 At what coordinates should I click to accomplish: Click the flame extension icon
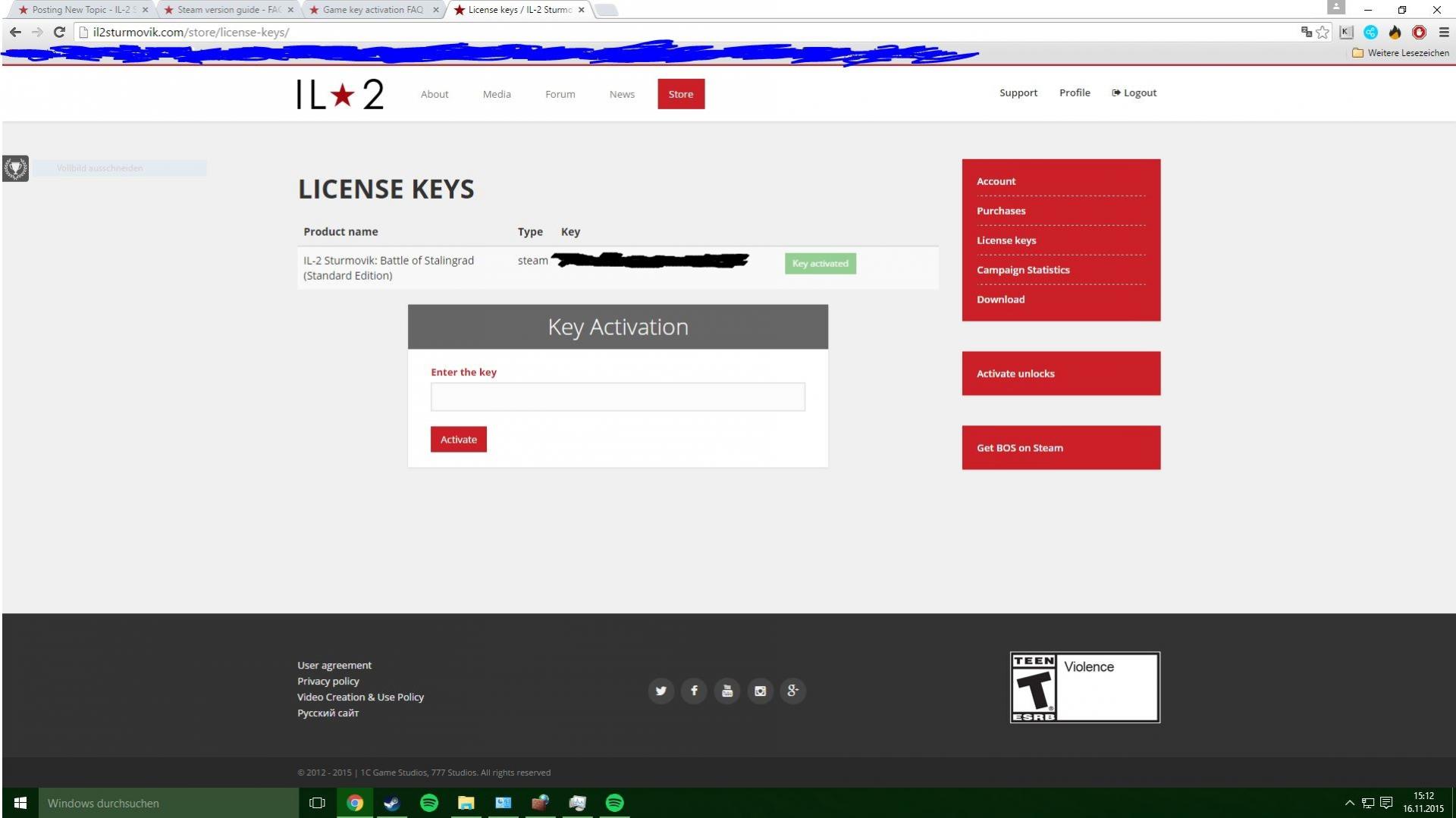(x=1395, y=32)
